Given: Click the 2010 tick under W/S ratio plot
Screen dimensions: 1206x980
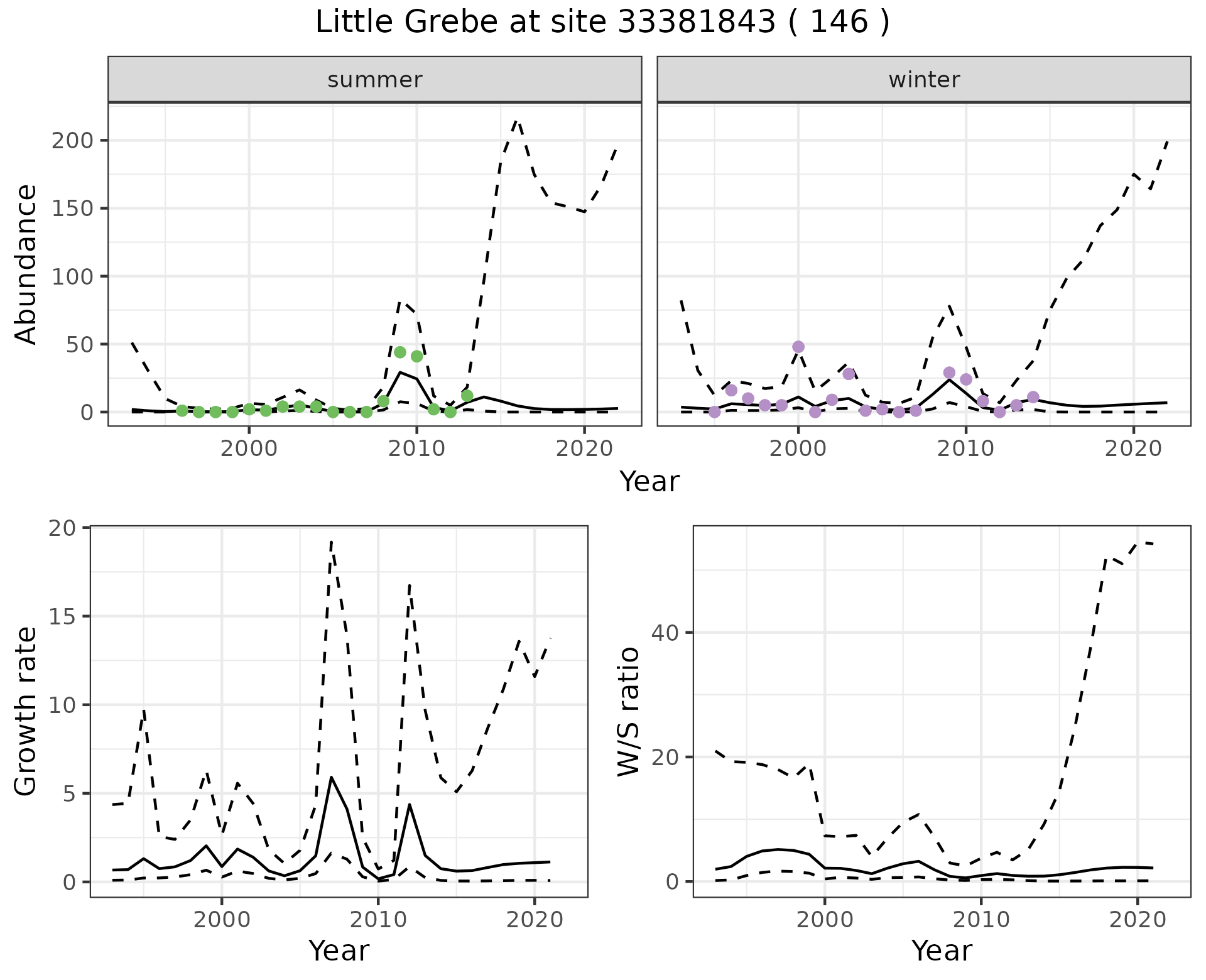Looking at the screenshot, I should pyautogui.click(x=981, y=920).
